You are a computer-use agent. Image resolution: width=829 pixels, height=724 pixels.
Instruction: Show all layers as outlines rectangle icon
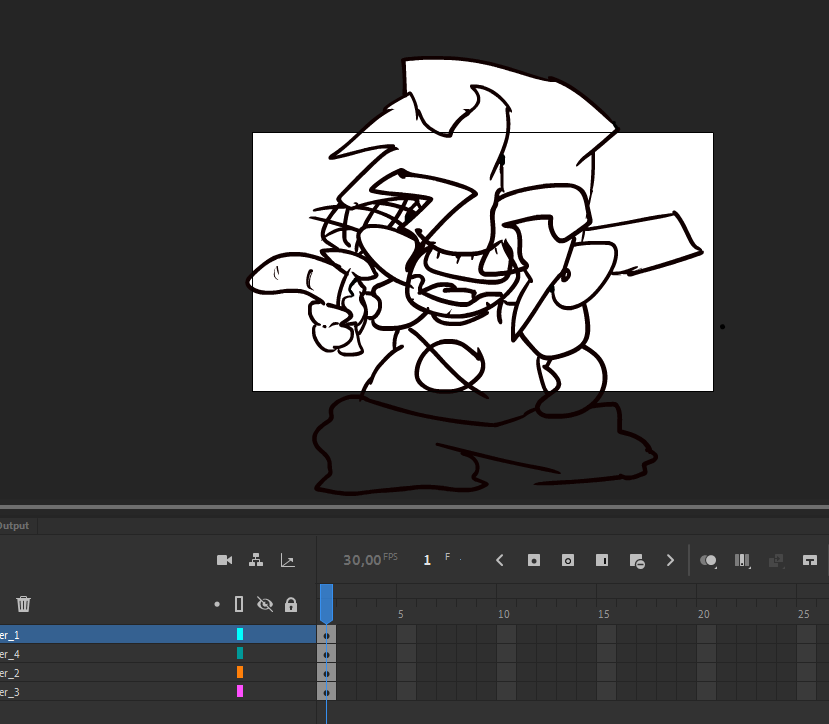click(x=239, y=604)
